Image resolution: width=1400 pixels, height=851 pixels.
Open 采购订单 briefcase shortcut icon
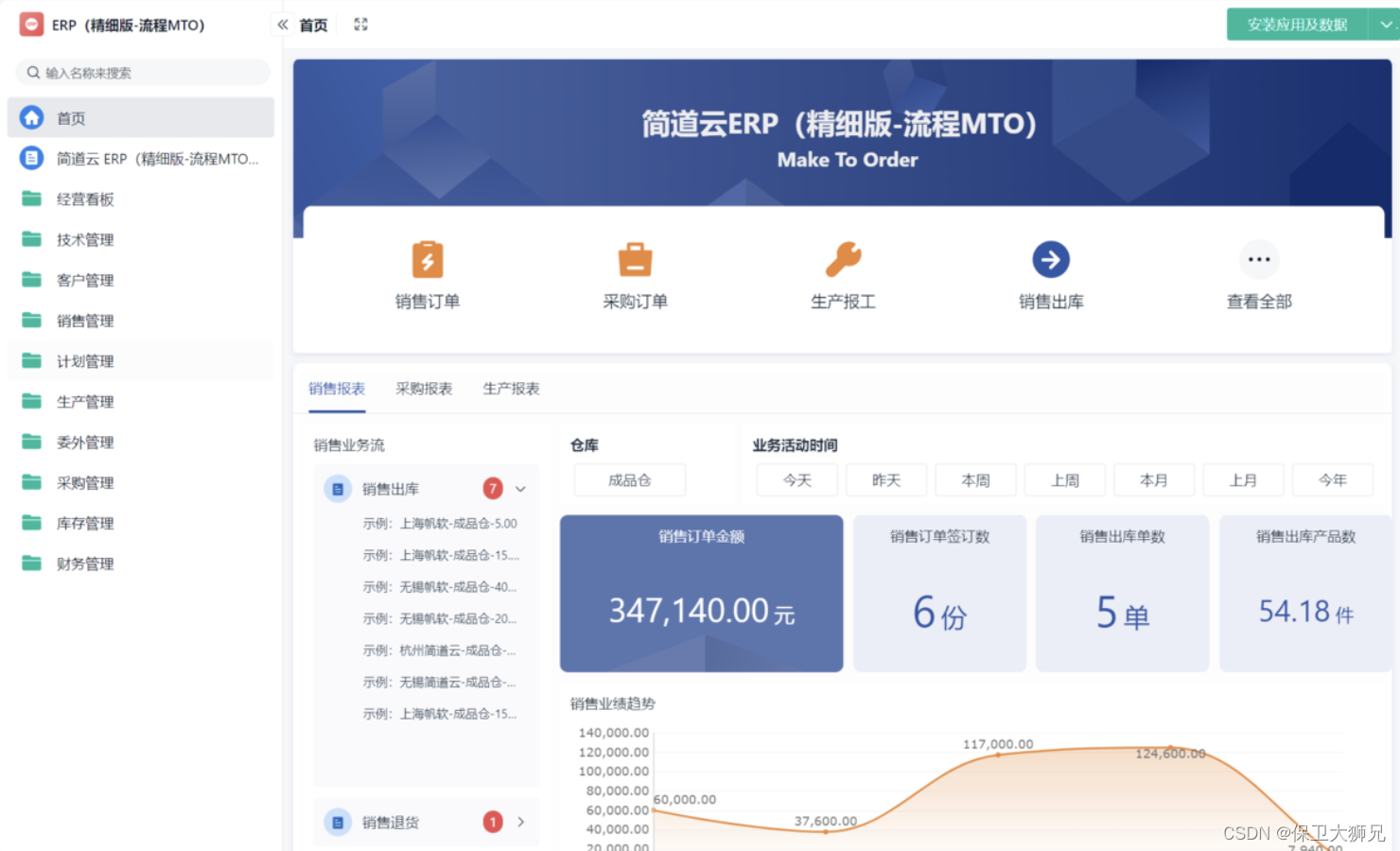pyautogui.click(x=635, y=259)
